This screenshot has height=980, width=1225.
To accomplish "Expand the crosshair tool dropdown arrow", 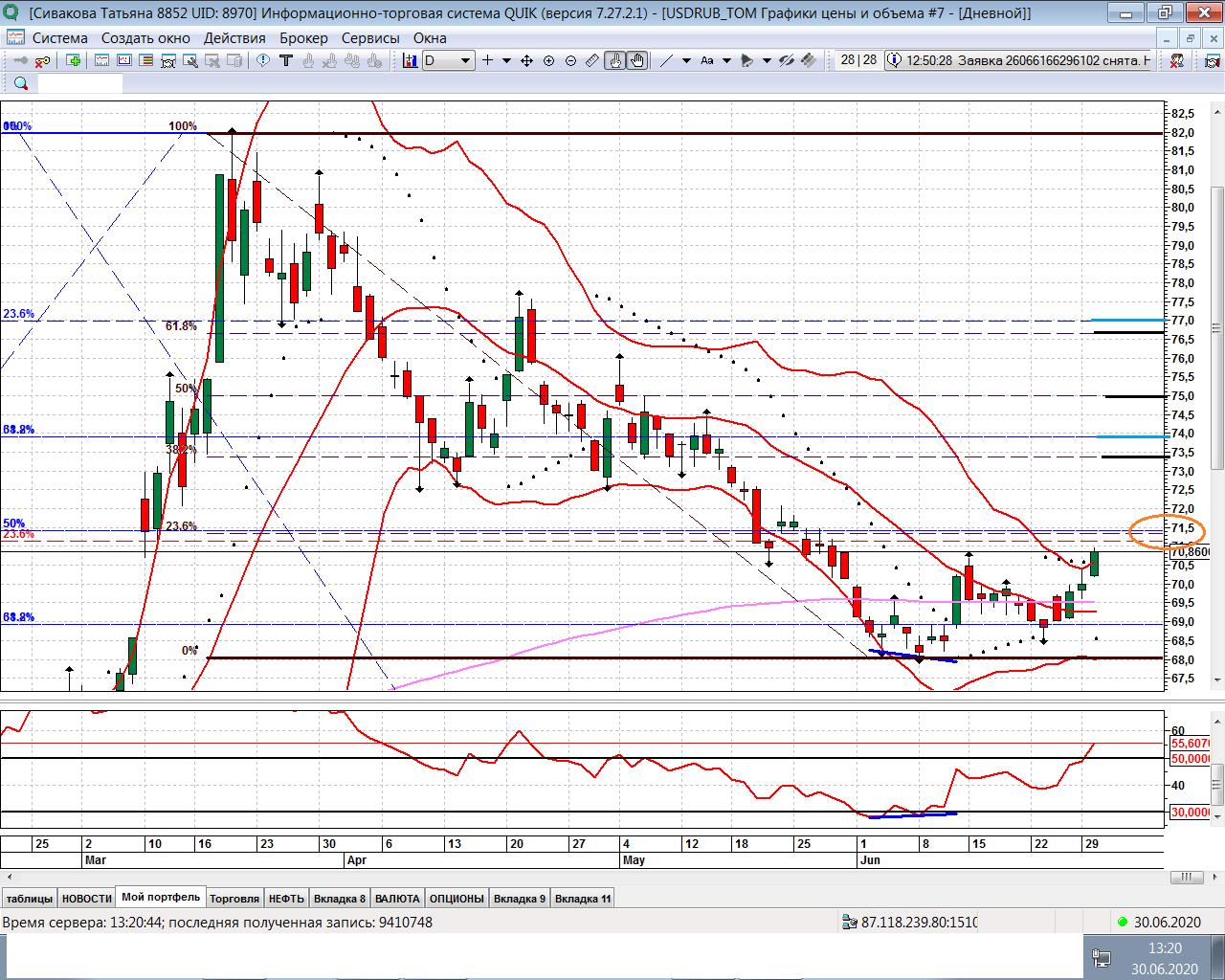I will pyautogui.click(x=506, y=60).
